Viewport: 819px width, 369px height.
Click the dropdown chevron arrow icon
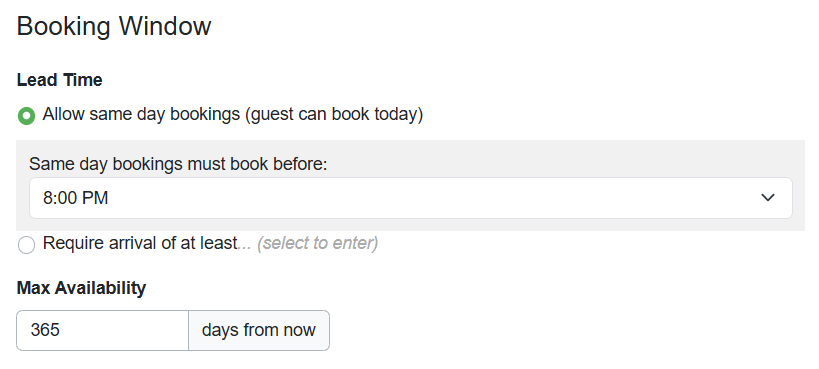tap(767, 198)
